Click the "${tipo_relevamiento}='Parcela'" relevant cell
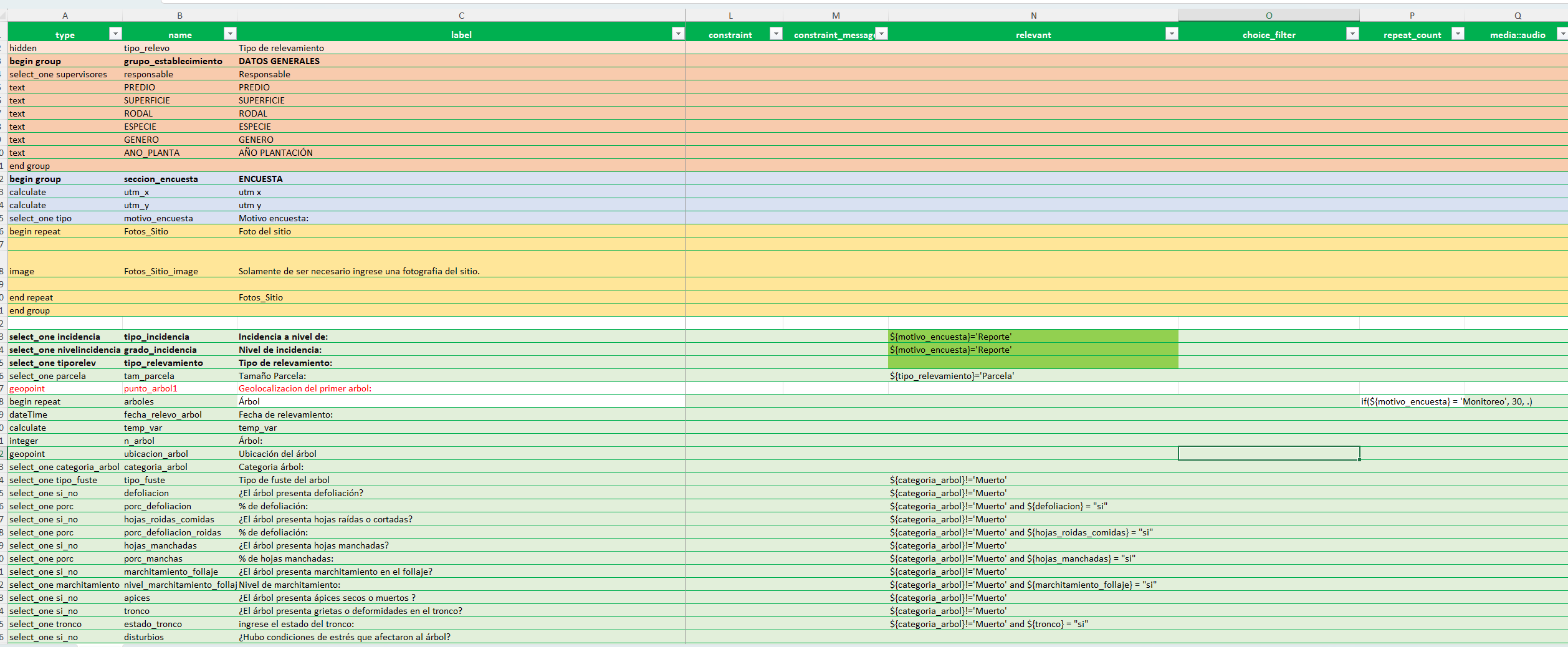 coord(1033,376)
